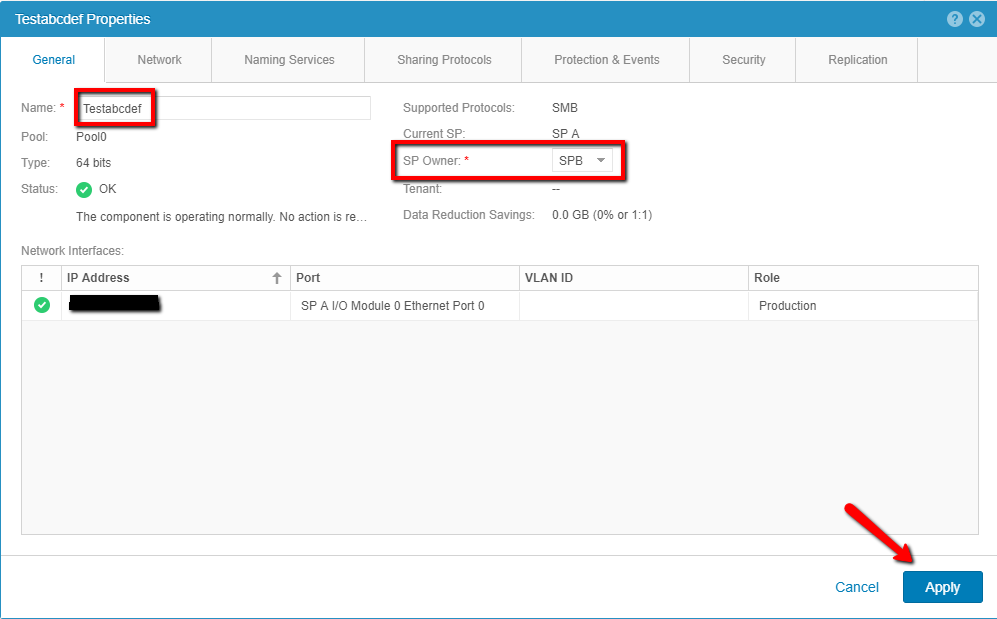Image resolution: width=997 pixels, height=619 pixels.
Task: Click the green OK status icon
Action: coord(84,188)
